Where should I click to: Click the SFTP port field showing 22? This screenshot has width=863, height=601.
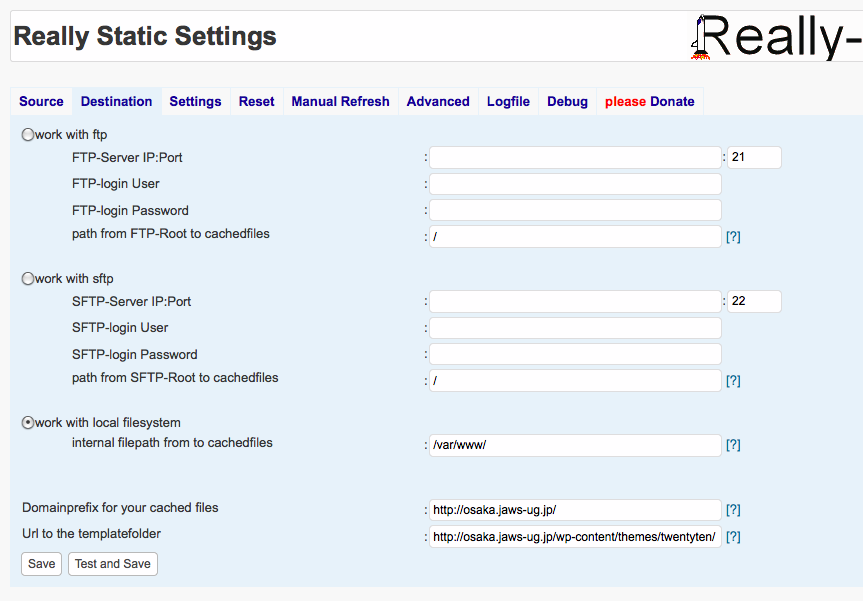click(754, 302)
